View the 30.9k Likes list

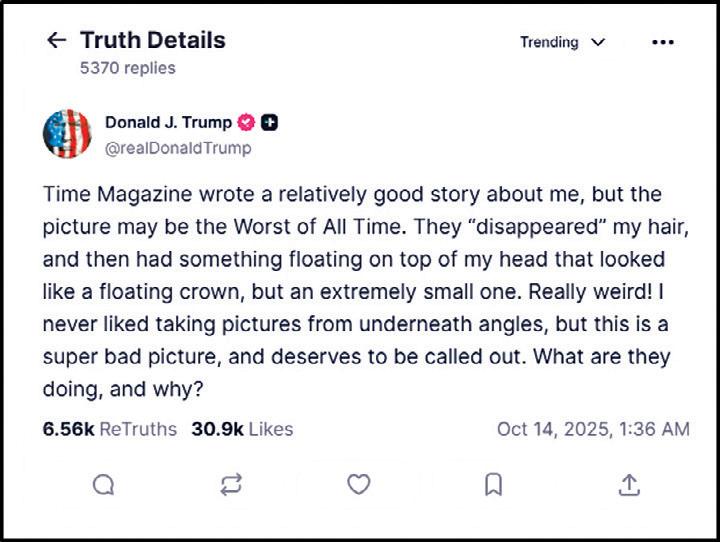point(242,429)
